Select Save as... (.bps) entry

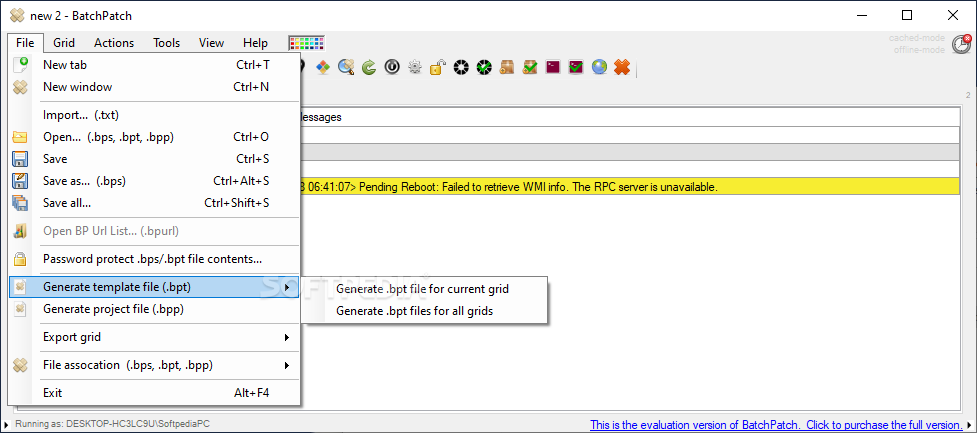click(155, 181)
